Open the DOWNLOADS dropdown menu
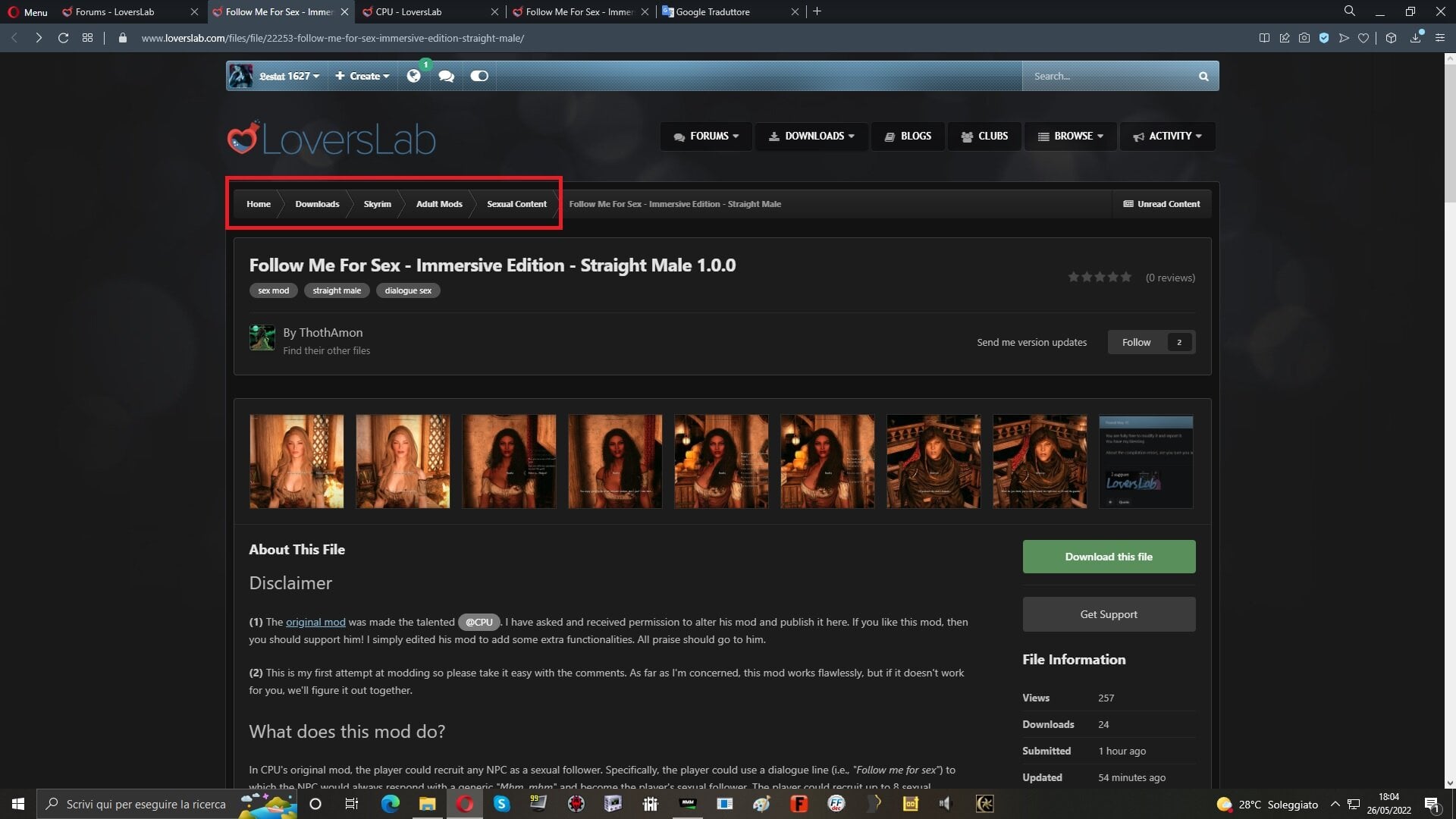This screenshot has height=819, width=1456. coord(811,136)
